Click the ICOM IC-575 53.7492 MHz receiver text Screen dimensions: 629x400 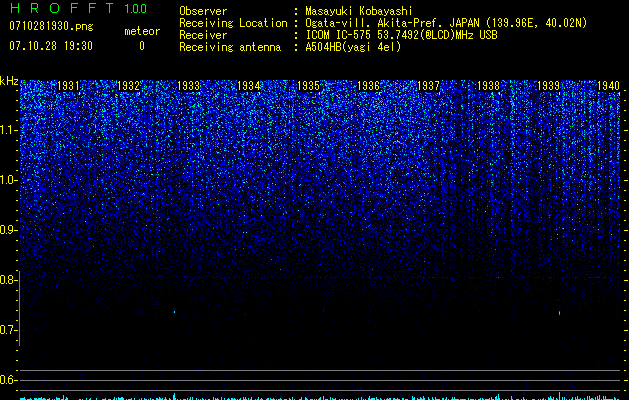(x=401, y=35)
